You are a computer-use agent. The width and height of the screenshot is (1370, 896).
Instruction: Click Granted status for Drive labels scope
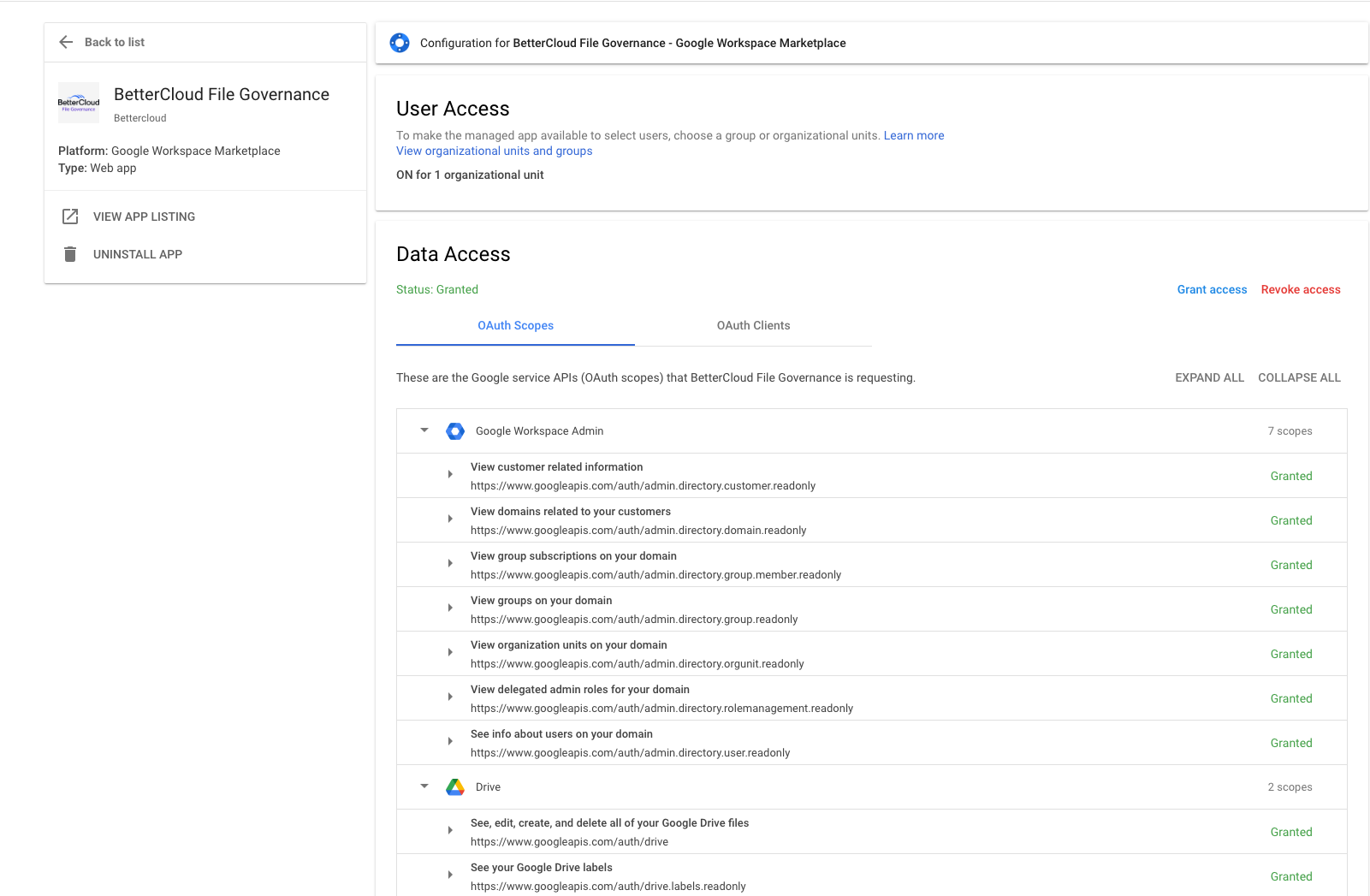click(1291, 876)
